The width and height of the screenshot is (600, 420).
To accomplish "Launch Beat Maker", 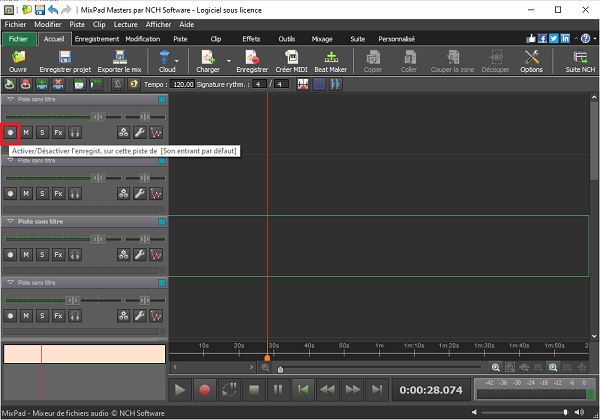I will [331, 61].
